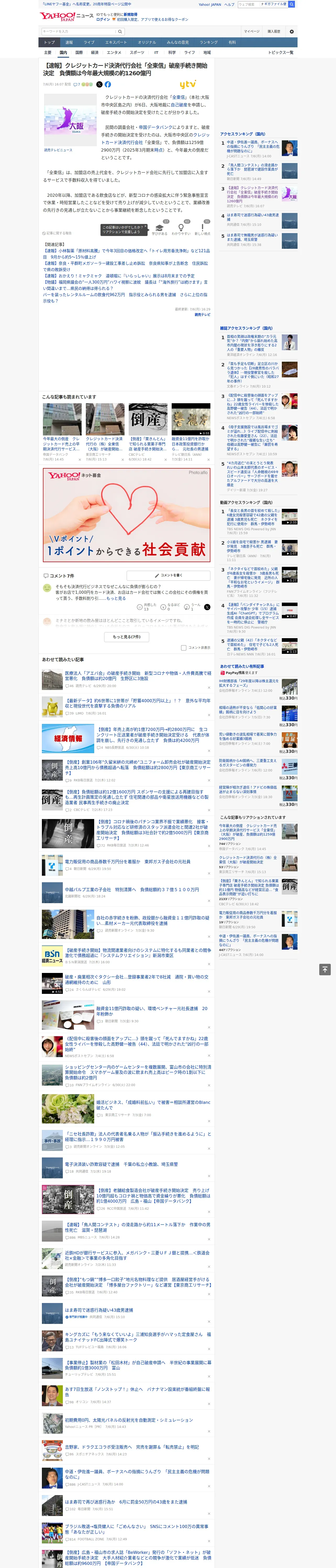
Task: Open the 吉野家、ドラクエコラボ article
Action: pos(132,1447)
